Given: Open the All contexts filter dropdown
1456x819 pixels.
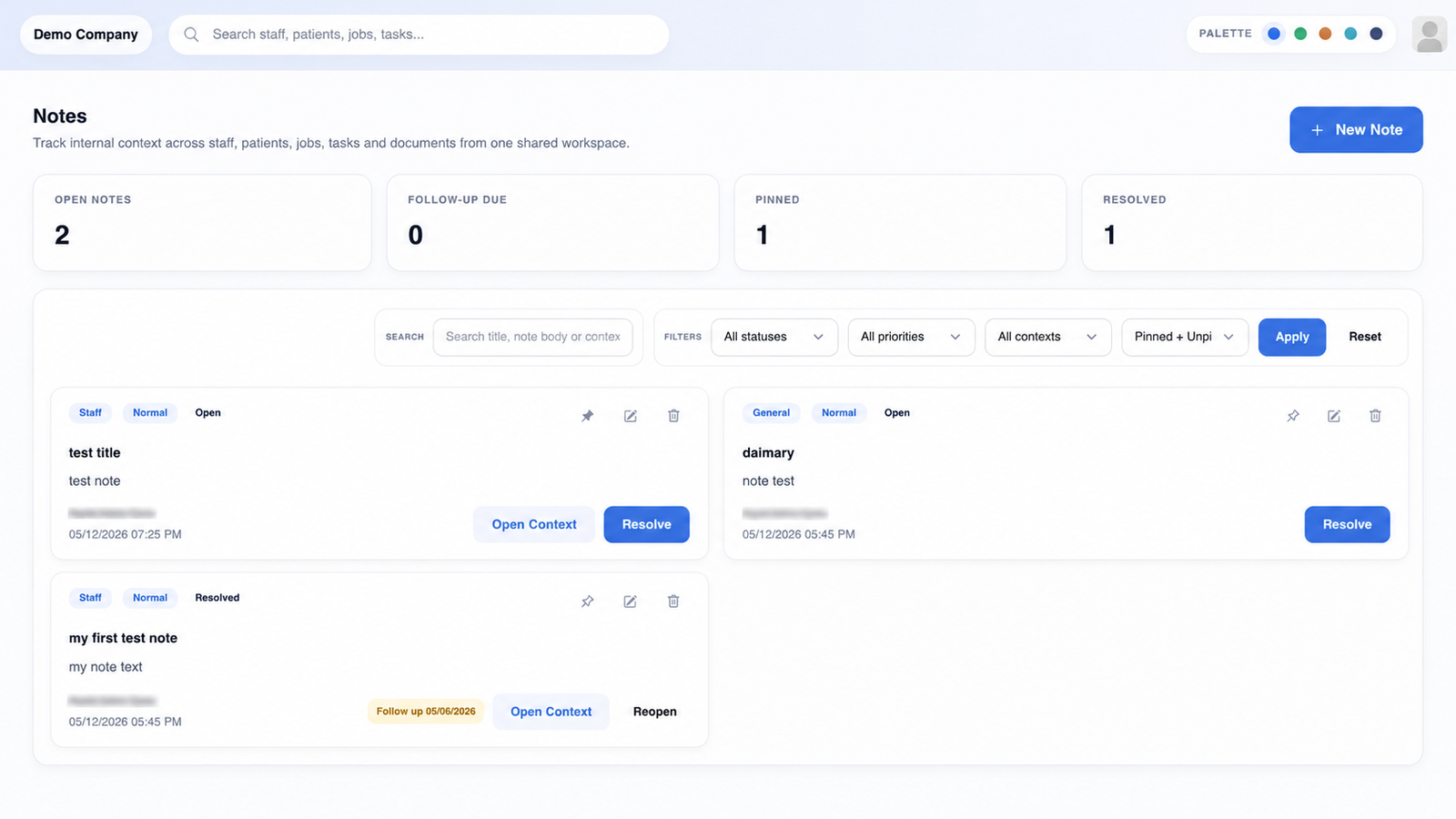Looking at the screenshot, I should tap(1048, 337).
